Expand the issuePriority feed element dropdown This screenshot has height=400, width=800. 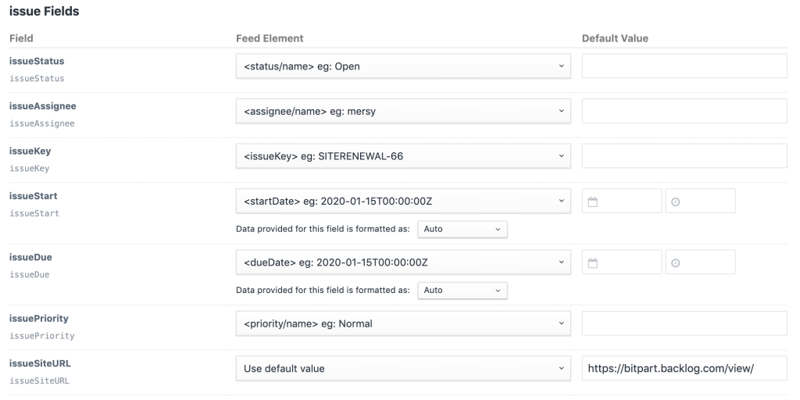[x=403, y=323]
